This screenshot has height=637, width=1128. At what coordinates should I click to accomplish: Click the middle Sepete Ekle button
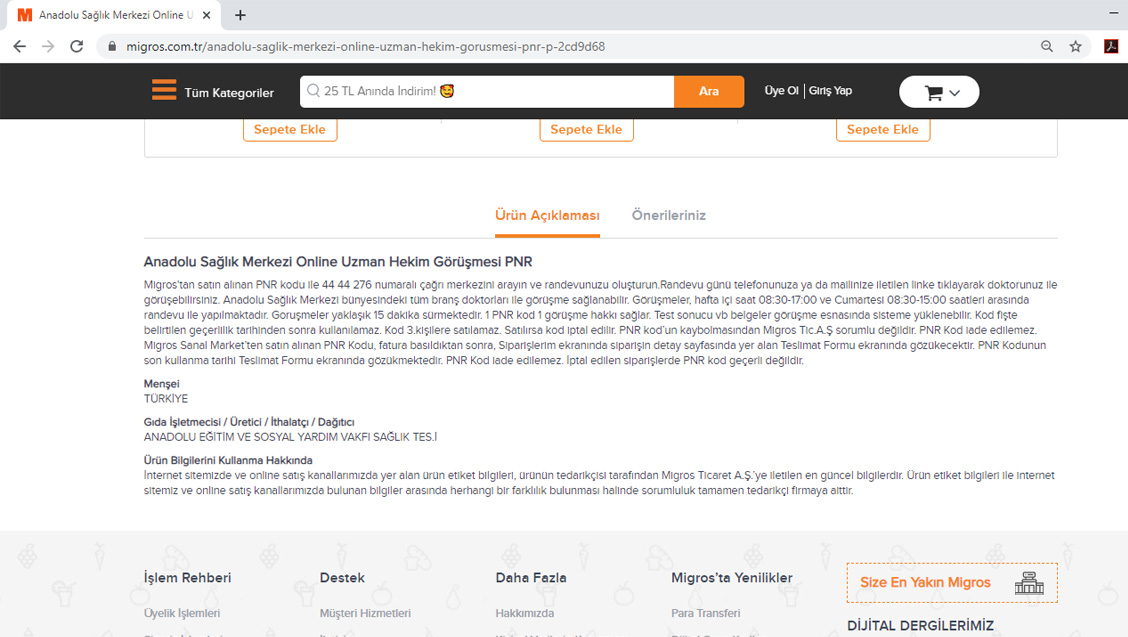[x=586, y=130]
